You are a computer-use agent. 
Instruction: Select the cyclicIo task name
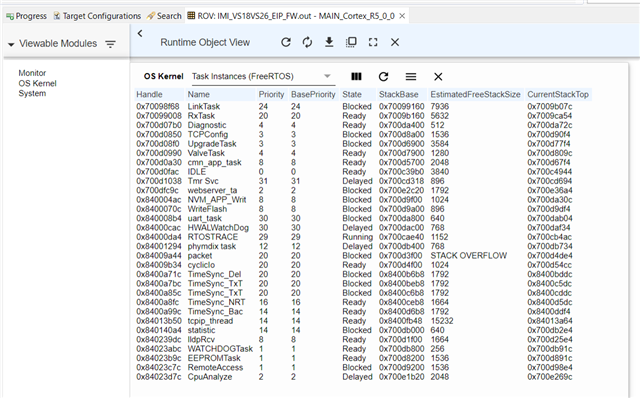(x=201, y=265)
